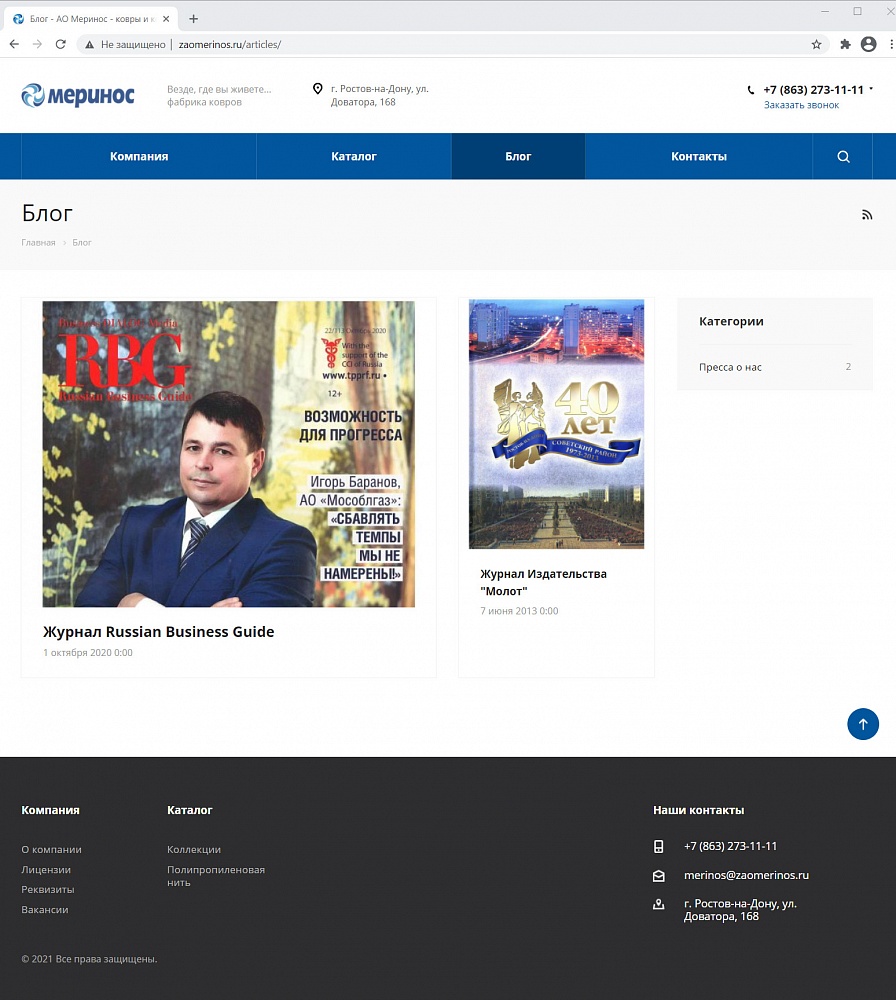Reload the page with the refresh icon
Image resolution: width=896 pixels, height=1000 pixels.
pos(61,44)
